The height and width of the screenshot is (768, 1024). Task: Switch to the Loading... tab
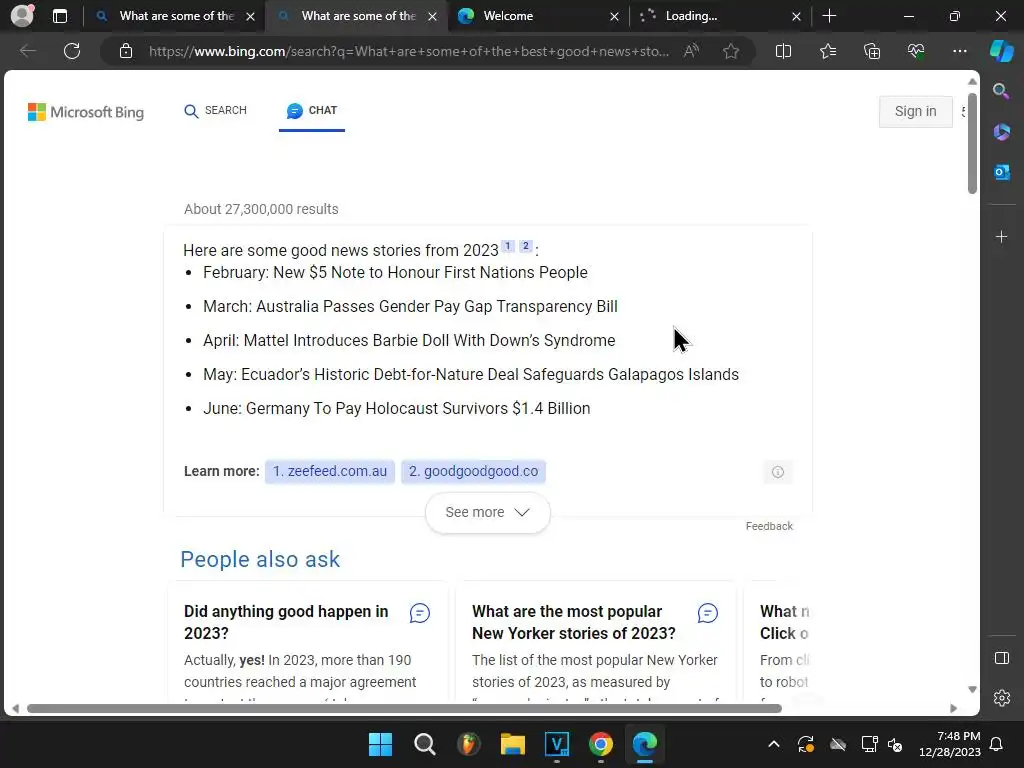point(719,16)
